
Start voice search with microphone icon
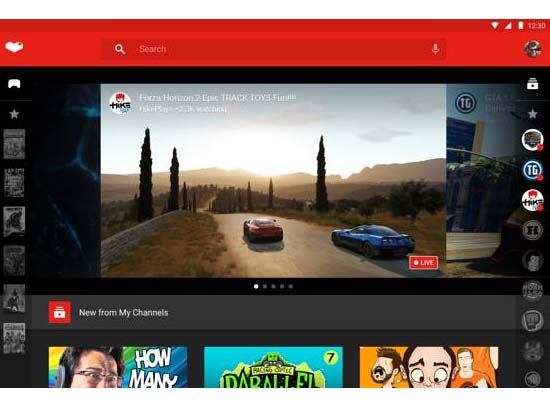click(435, 49)
